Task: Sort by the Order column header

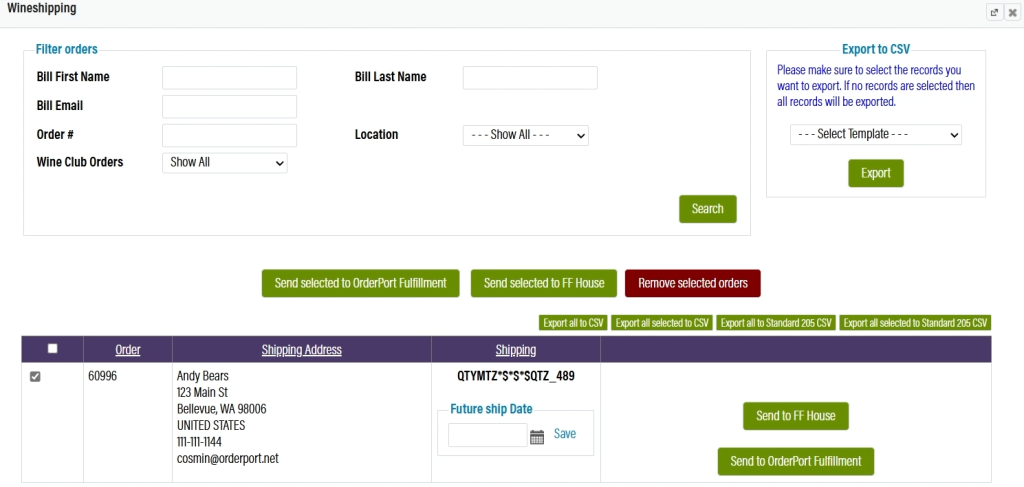Action: [128, 350]
